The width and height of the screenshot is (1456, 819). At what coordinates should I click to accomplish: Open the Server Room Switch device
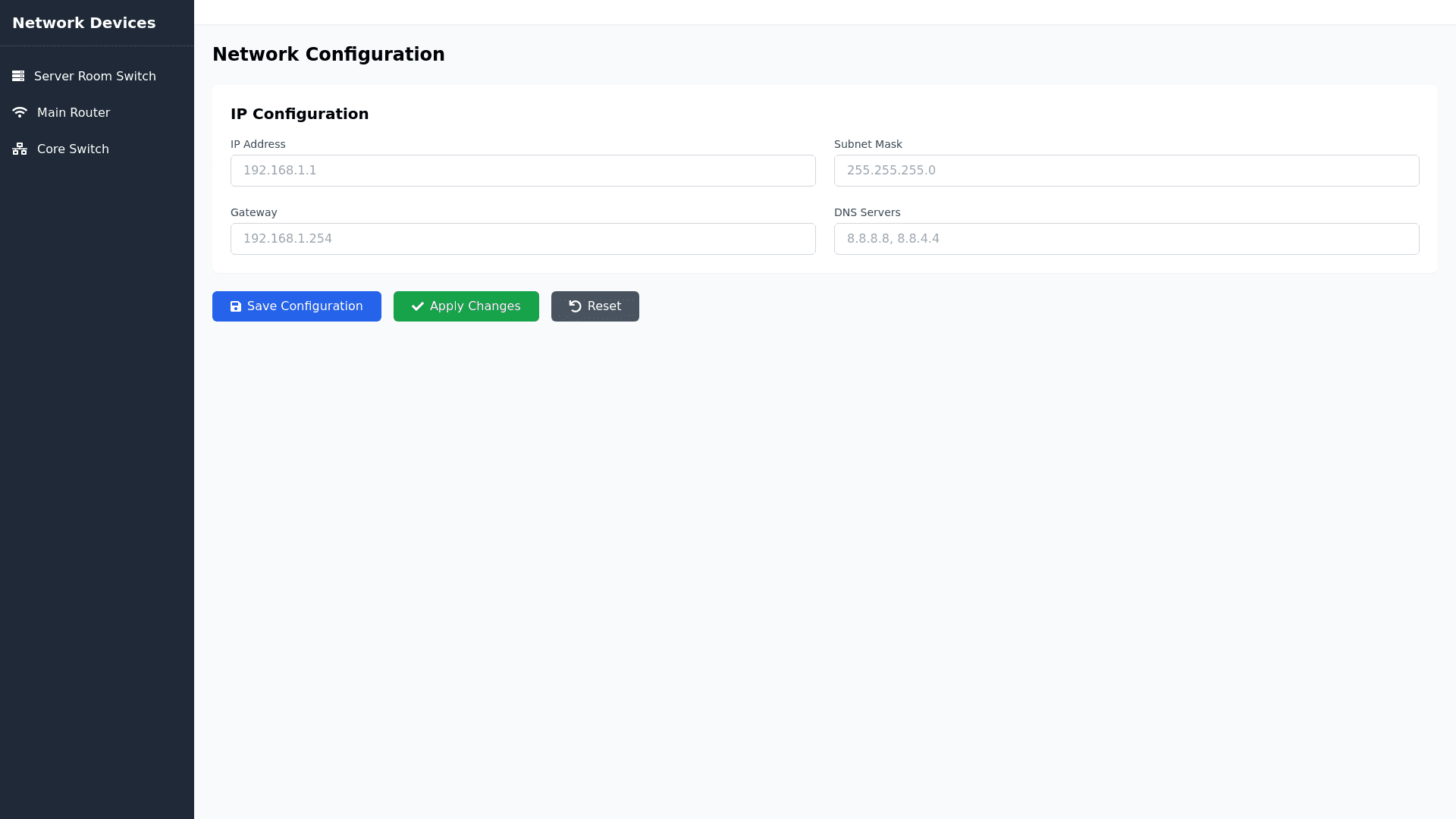coord(95,76)
